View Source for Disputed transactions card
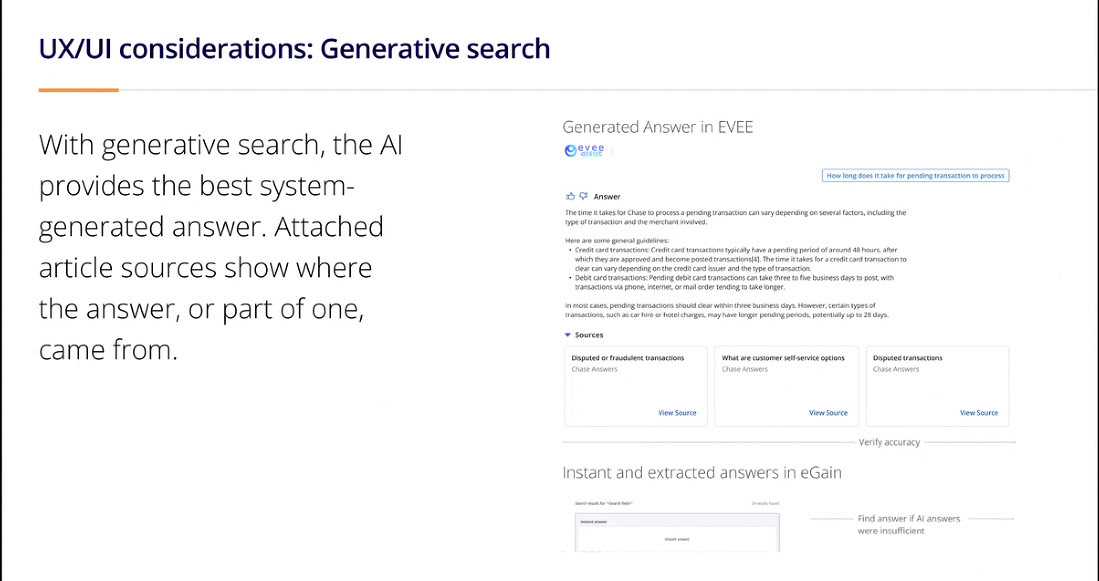Image resolution: width=1099 pixels, height=581 pixels. pyautogui.click(x=978, y=413)
